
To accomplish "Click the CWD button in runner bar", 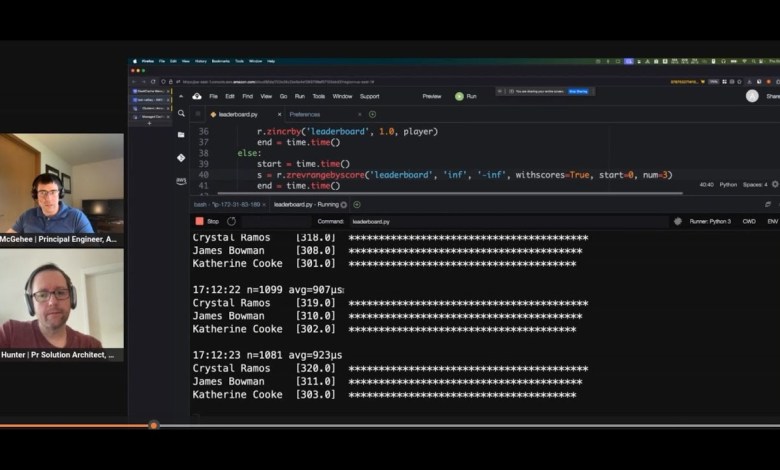I will pos(749,221).
